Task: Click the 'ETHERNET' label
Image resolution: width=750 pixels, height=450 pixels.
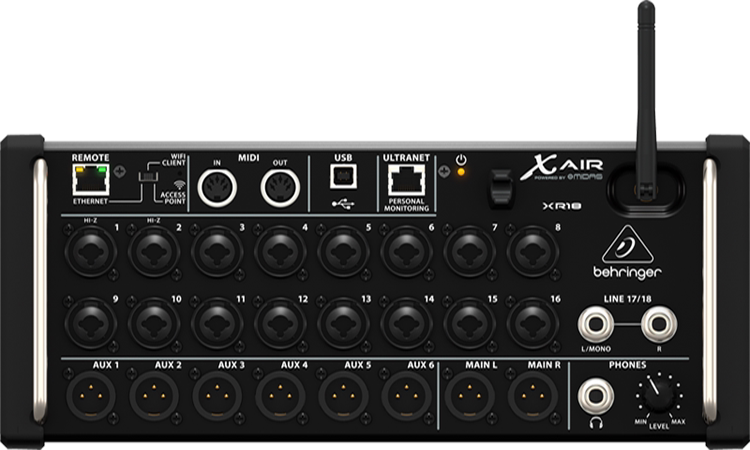Action: tap(90, 201)
